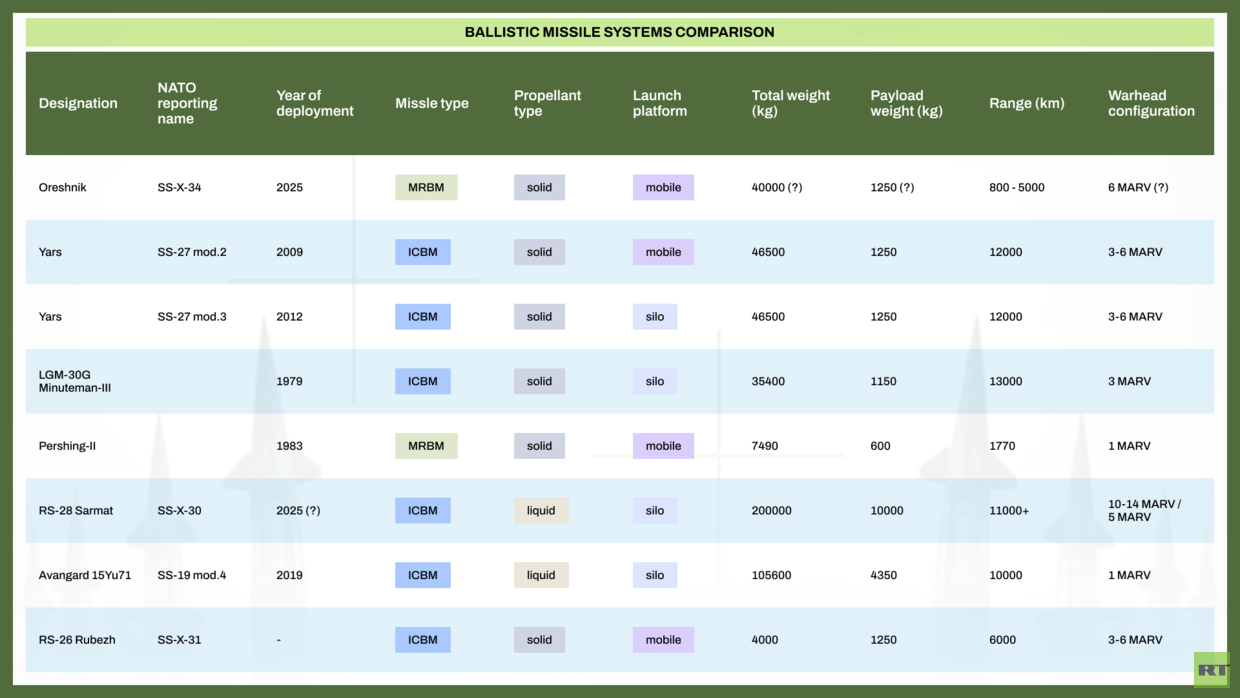Click the 'silo' tag in the SS-27 mod.3 row
The image size is (1240, 698).
tap(655, 317)
